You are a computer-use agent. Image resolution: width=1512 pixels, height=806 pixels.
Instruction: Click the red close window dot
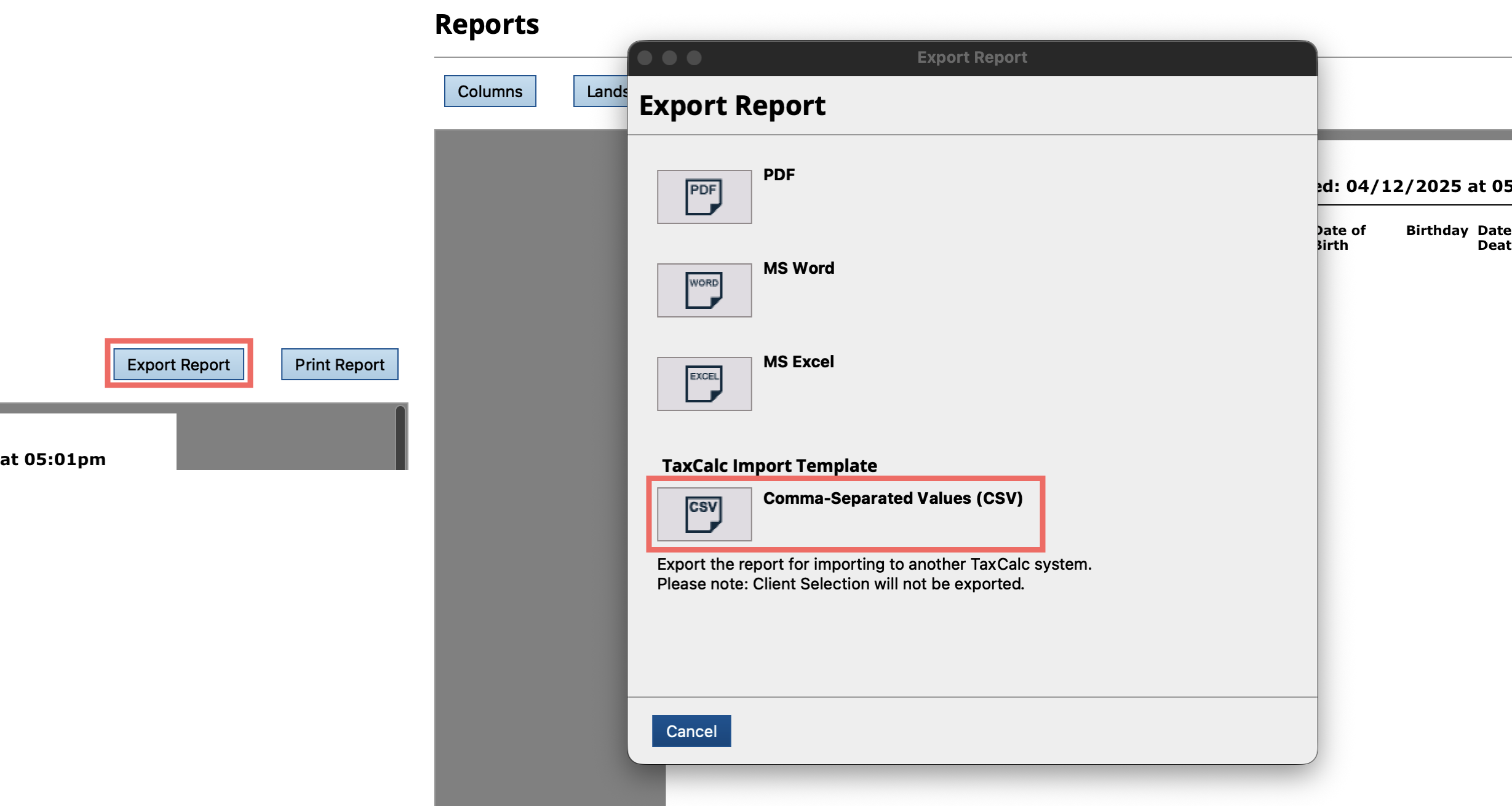pyautogui.click(x=645, y=57)
